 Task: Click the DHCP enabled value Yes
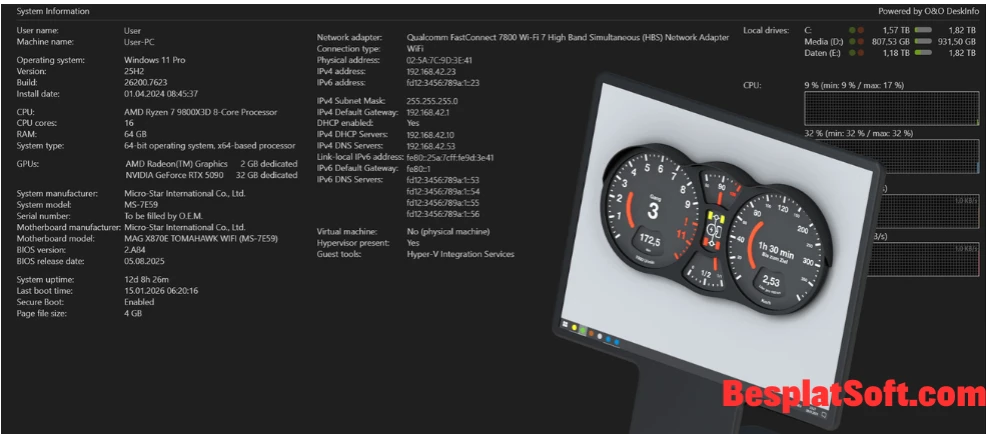click(x=413, y=123)
